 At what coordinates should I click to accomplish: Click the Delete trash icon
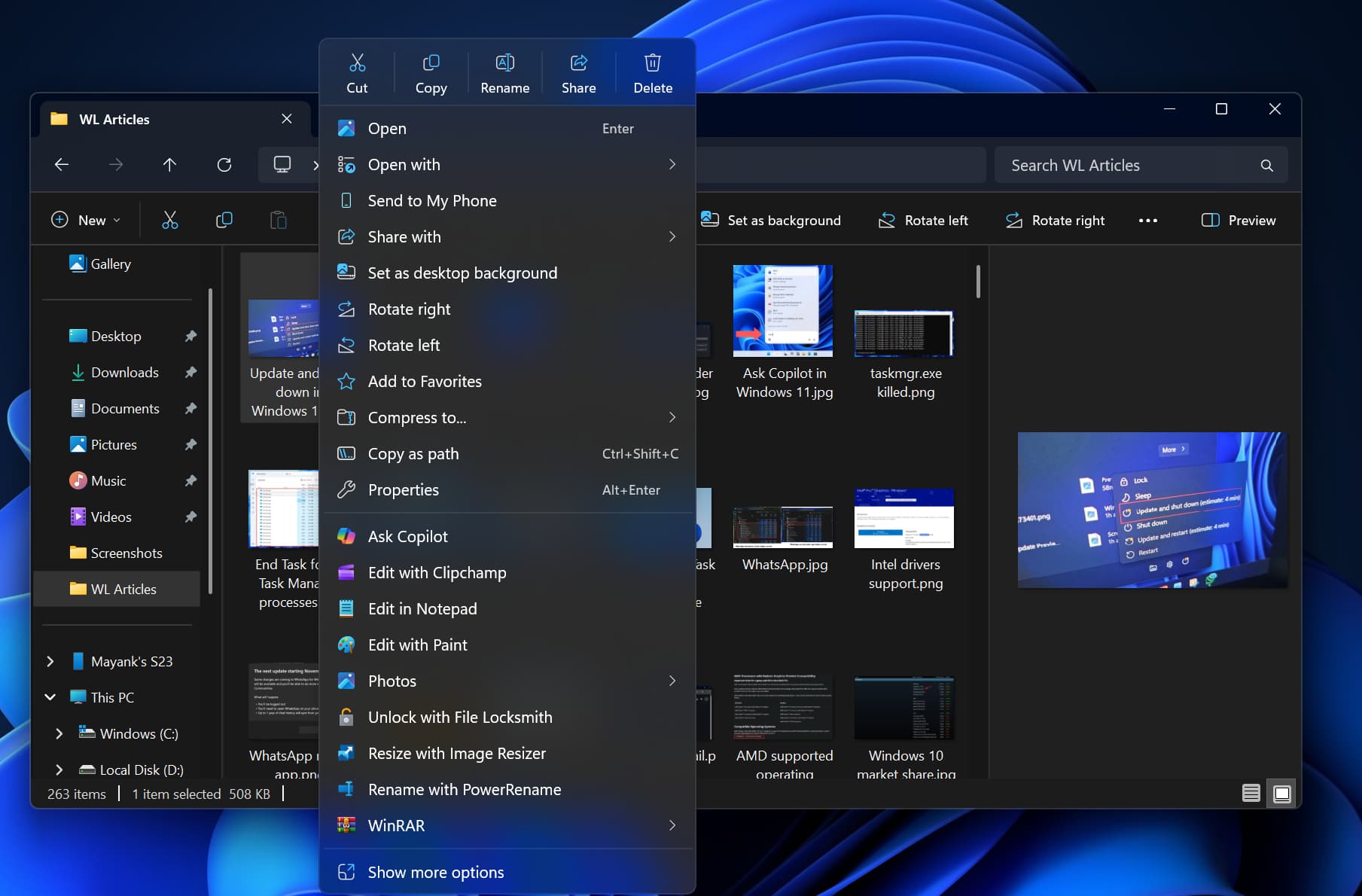(652, 73)
